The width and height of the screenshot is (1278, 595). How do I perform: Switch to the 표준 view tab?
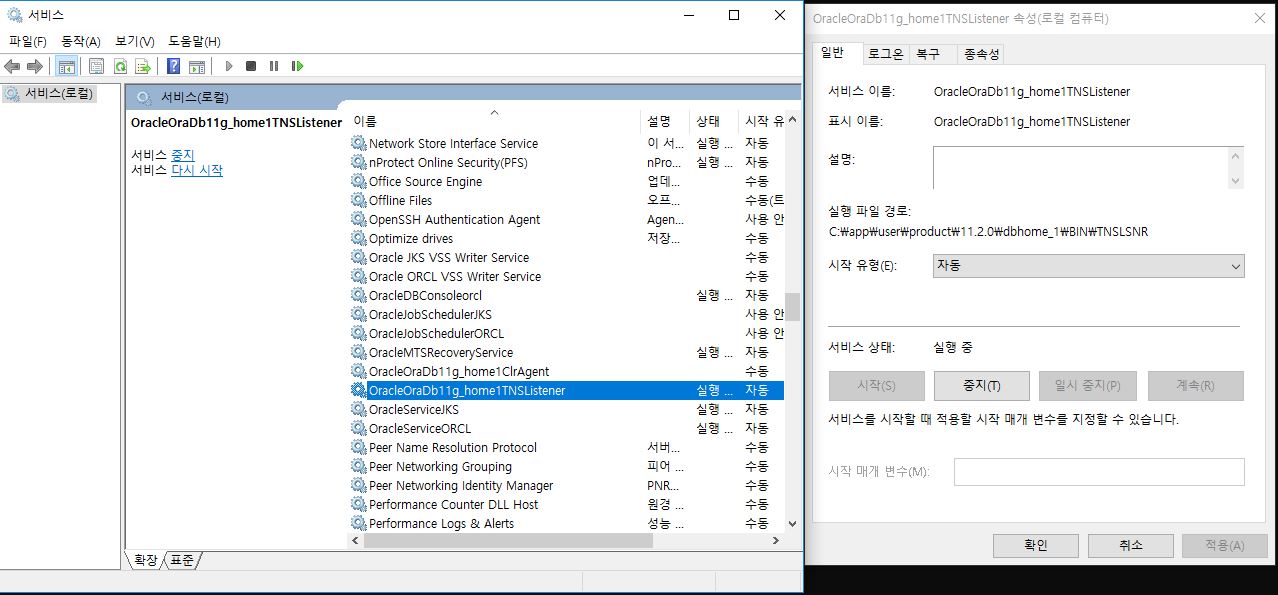point(181,560)
